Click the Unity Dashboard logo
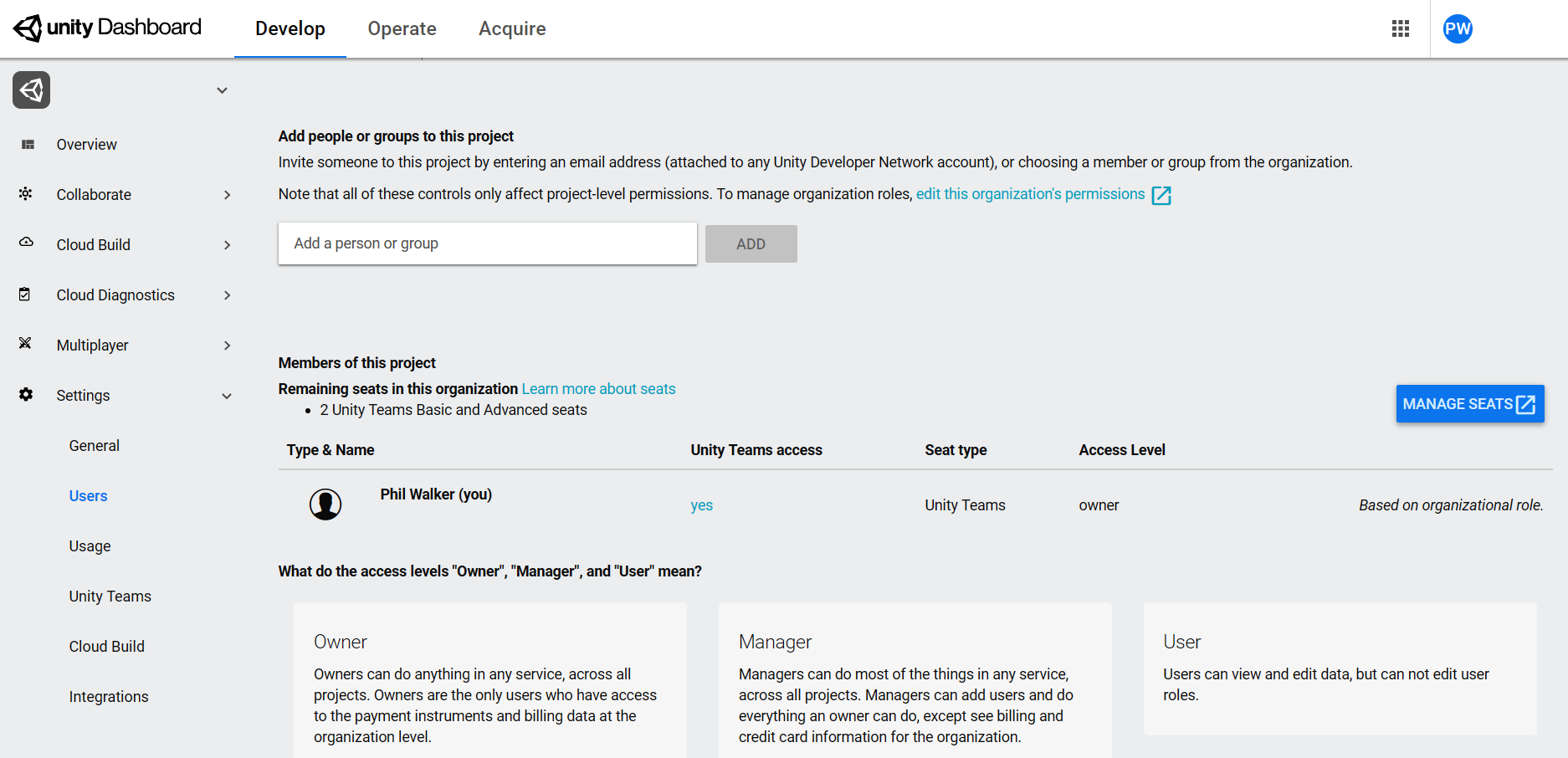This screenshot has width=1568, height=758. (107, 28)
